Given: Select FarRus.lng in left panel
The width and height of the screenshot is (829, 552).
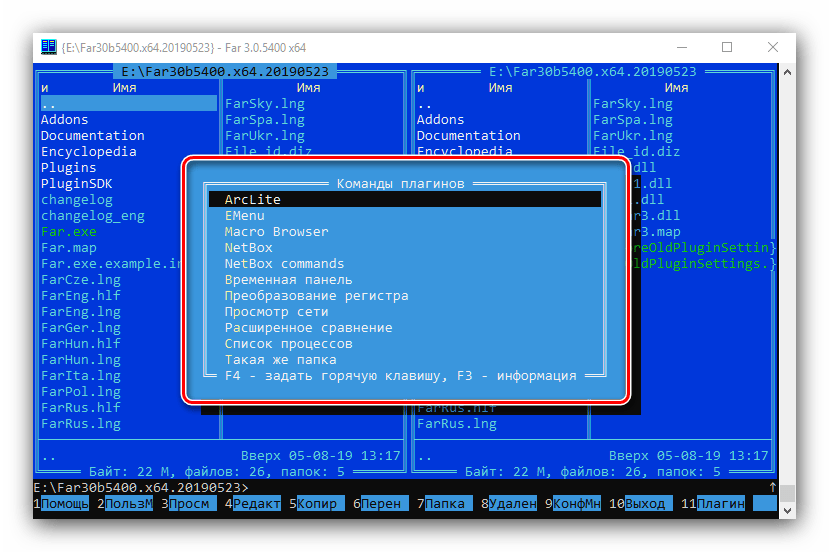Looking at the screenshot, I should (x=81, y=424).
